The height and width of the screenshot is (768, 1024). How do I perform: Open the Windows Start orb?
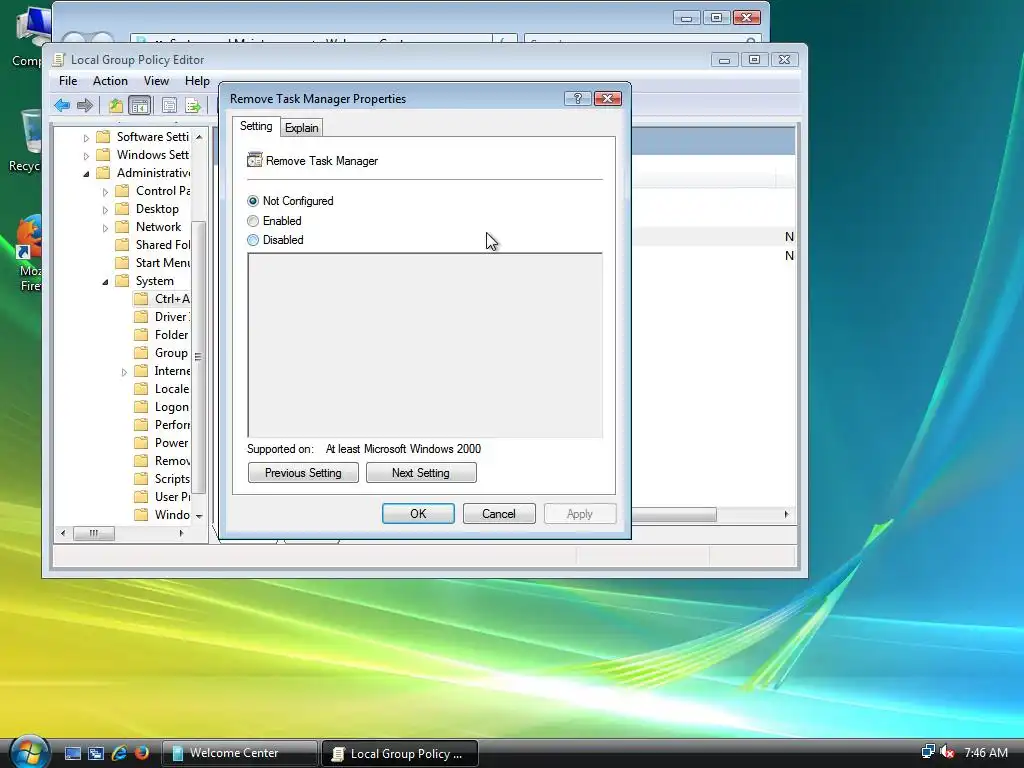pos(29,751)
